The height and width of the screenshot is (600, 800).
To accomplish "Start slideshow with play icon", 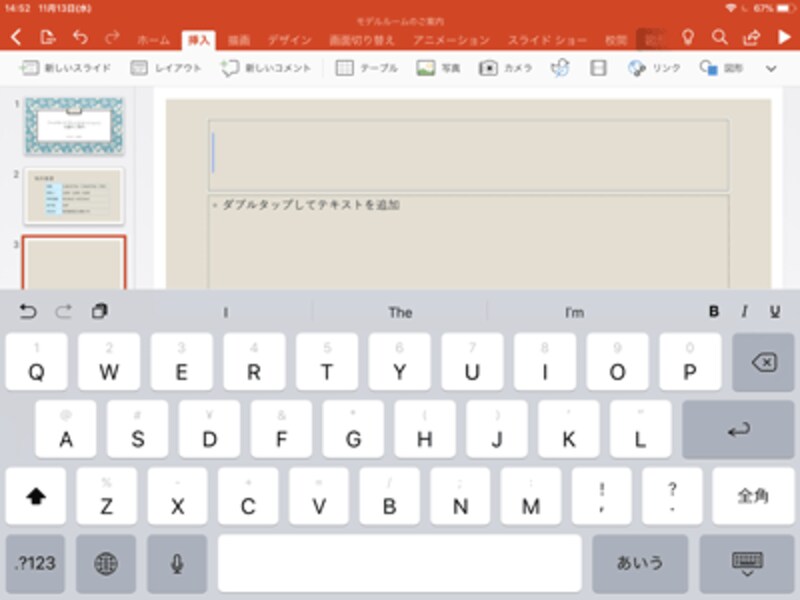I will [784, 37].
